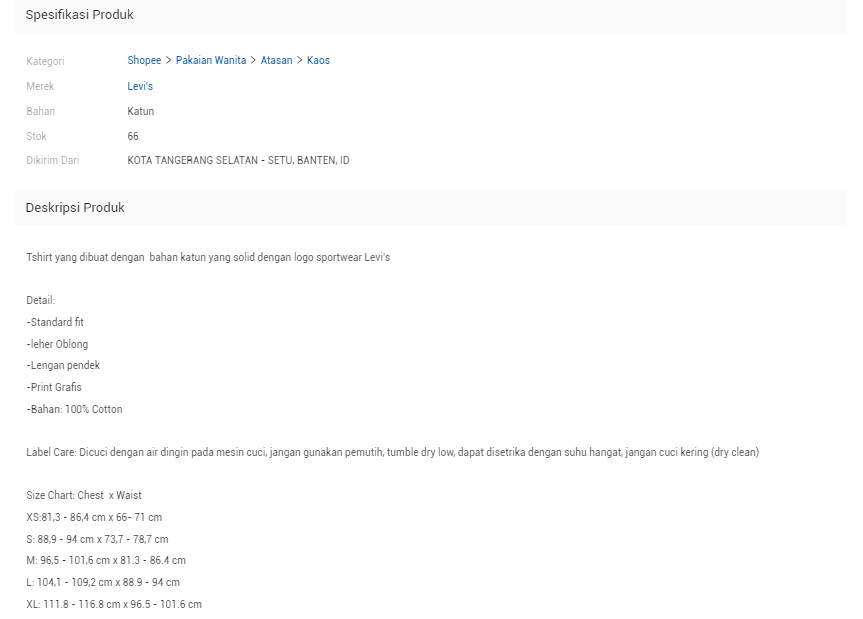Click the Dikirim Dari label

click(x=52, y=160)
